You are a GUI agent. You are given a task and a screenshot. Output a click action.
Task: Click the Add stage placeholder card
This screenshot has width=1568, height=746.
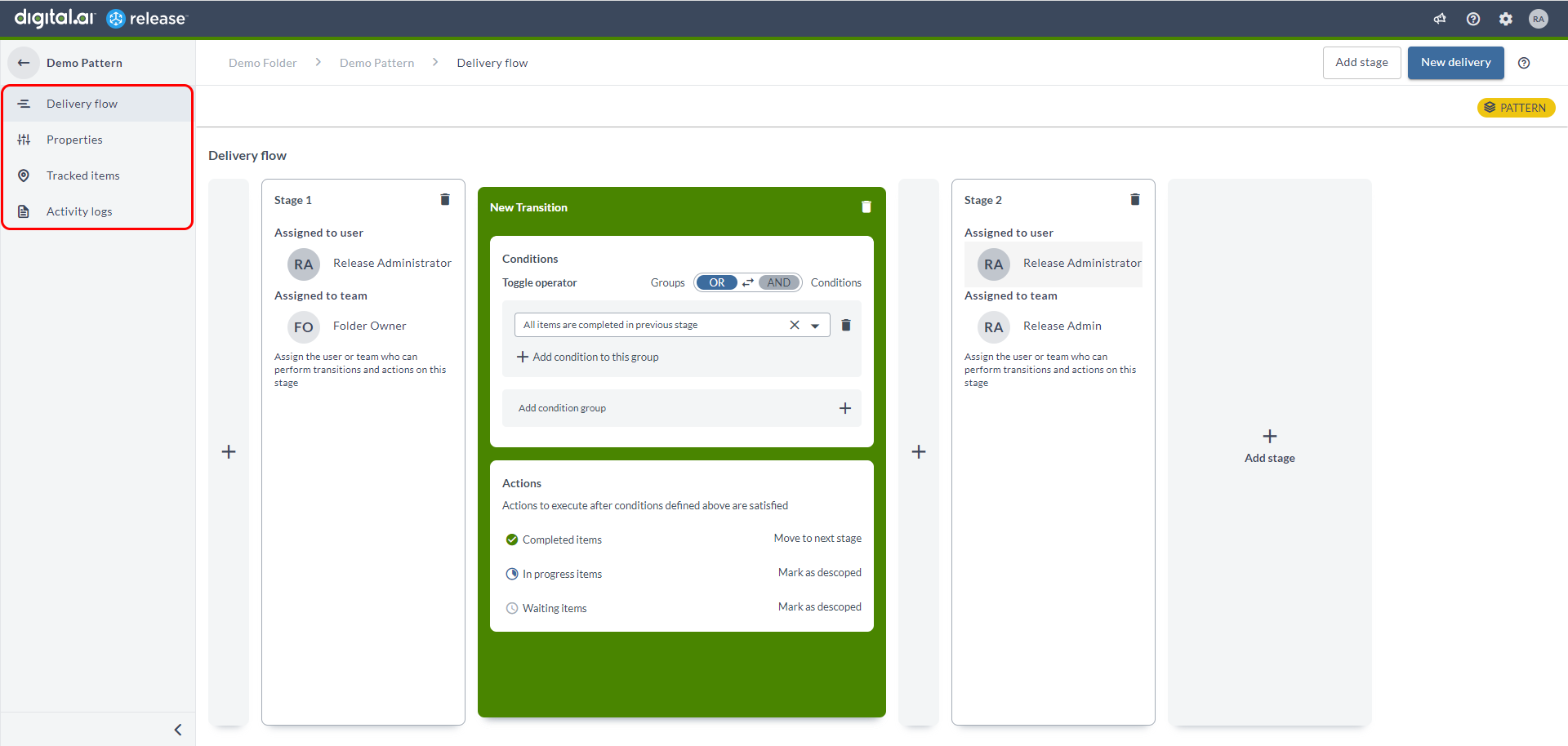(1270, 452)
